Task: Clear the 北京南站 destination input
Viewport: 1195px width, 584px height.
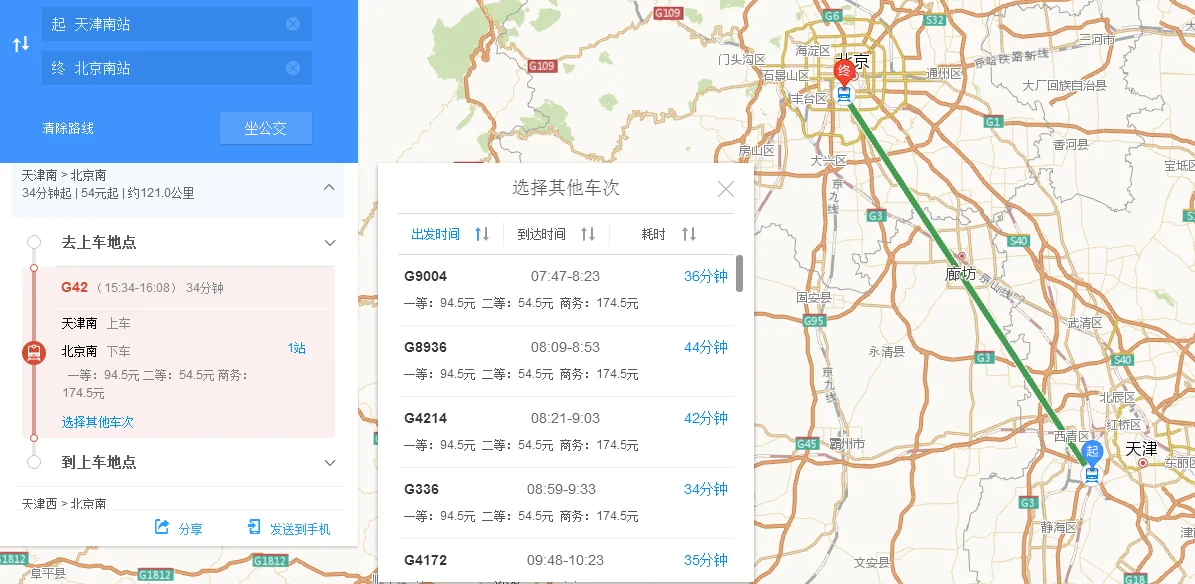Action: (291, 67)
